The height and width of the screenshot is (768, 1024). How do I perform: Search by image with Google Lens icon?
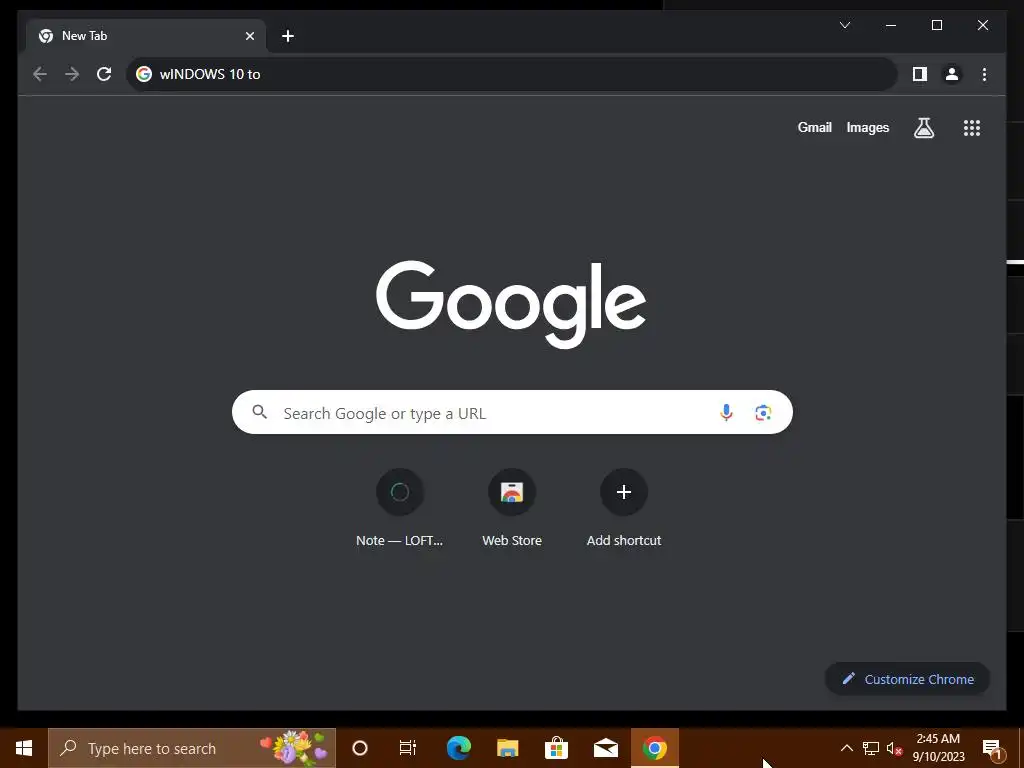click(x=763, y=412)
